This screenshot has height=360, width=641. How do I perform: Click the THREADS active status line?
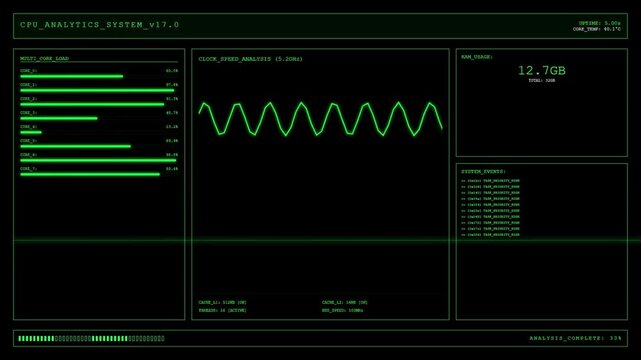pyautogui.click(x=222, y=311)
